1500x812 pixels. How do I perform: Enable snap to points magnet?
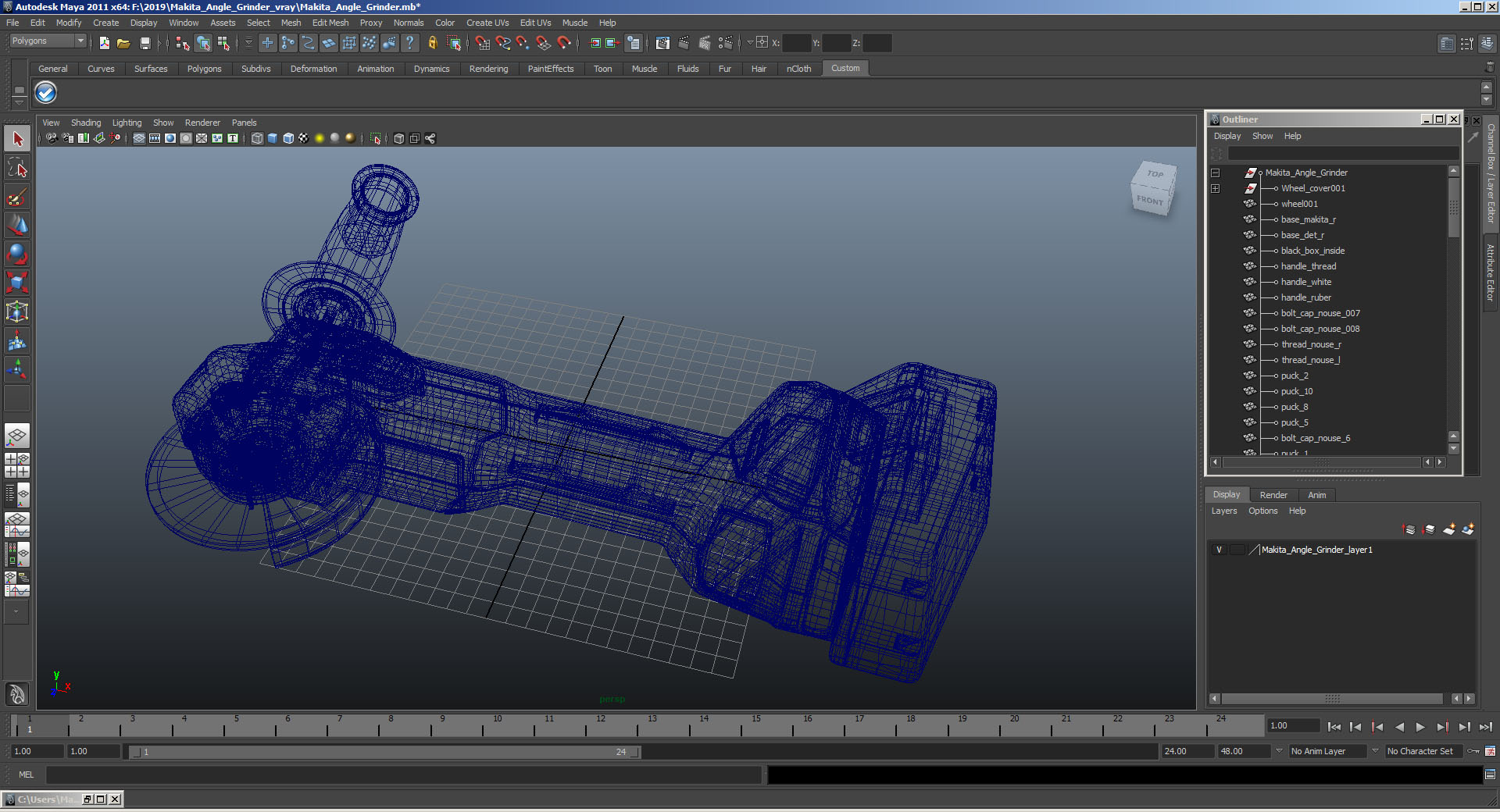point(523,43)
